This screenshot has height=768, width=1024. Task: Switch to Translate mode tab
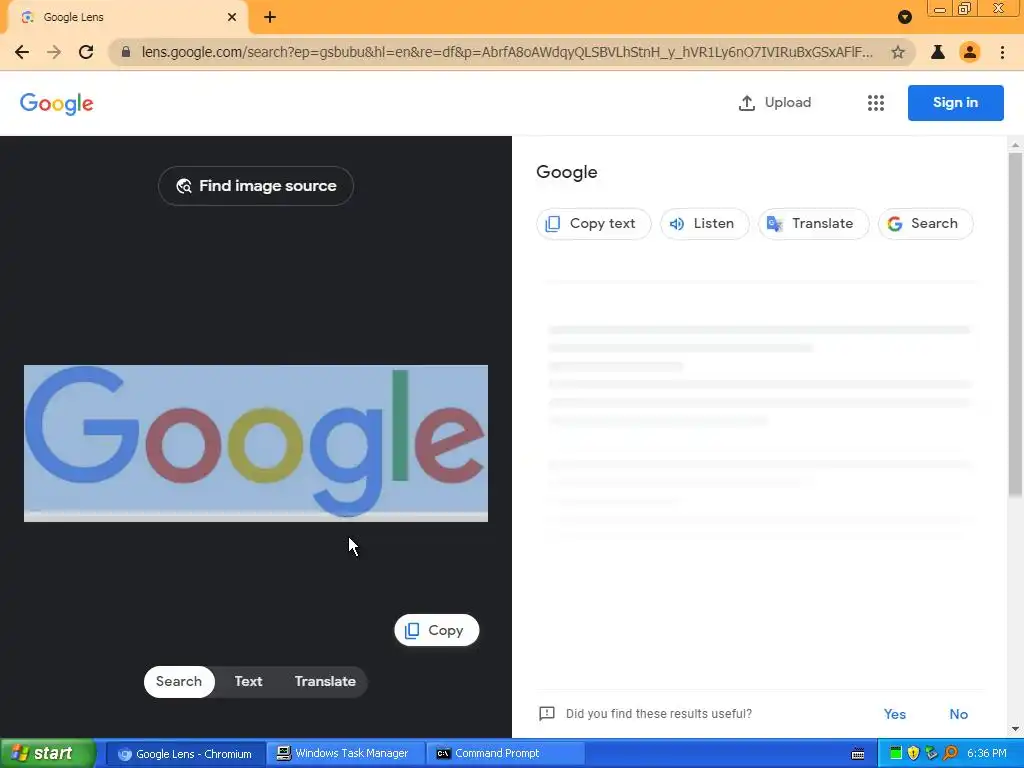[x=325, y=682]
